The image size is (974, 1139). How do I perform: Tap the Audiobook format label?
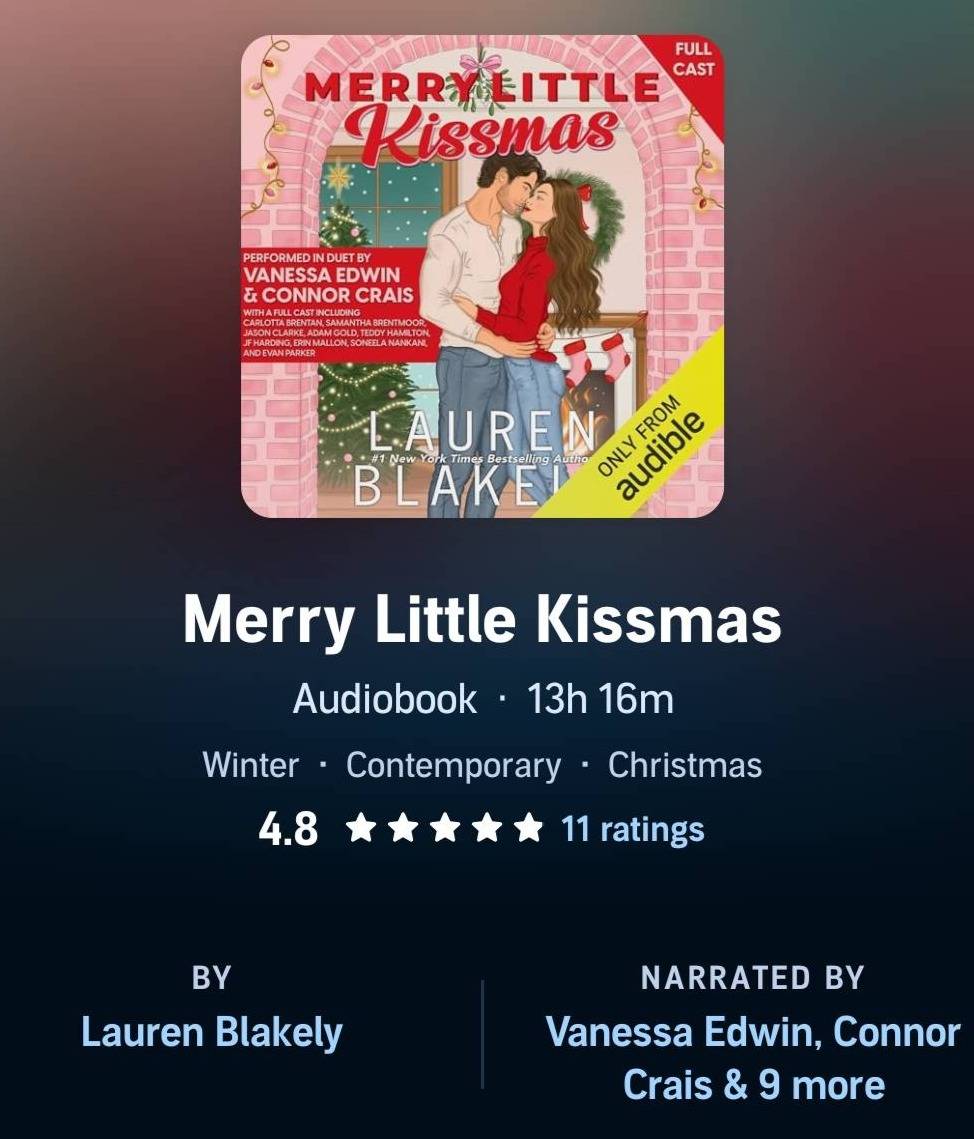385,699
